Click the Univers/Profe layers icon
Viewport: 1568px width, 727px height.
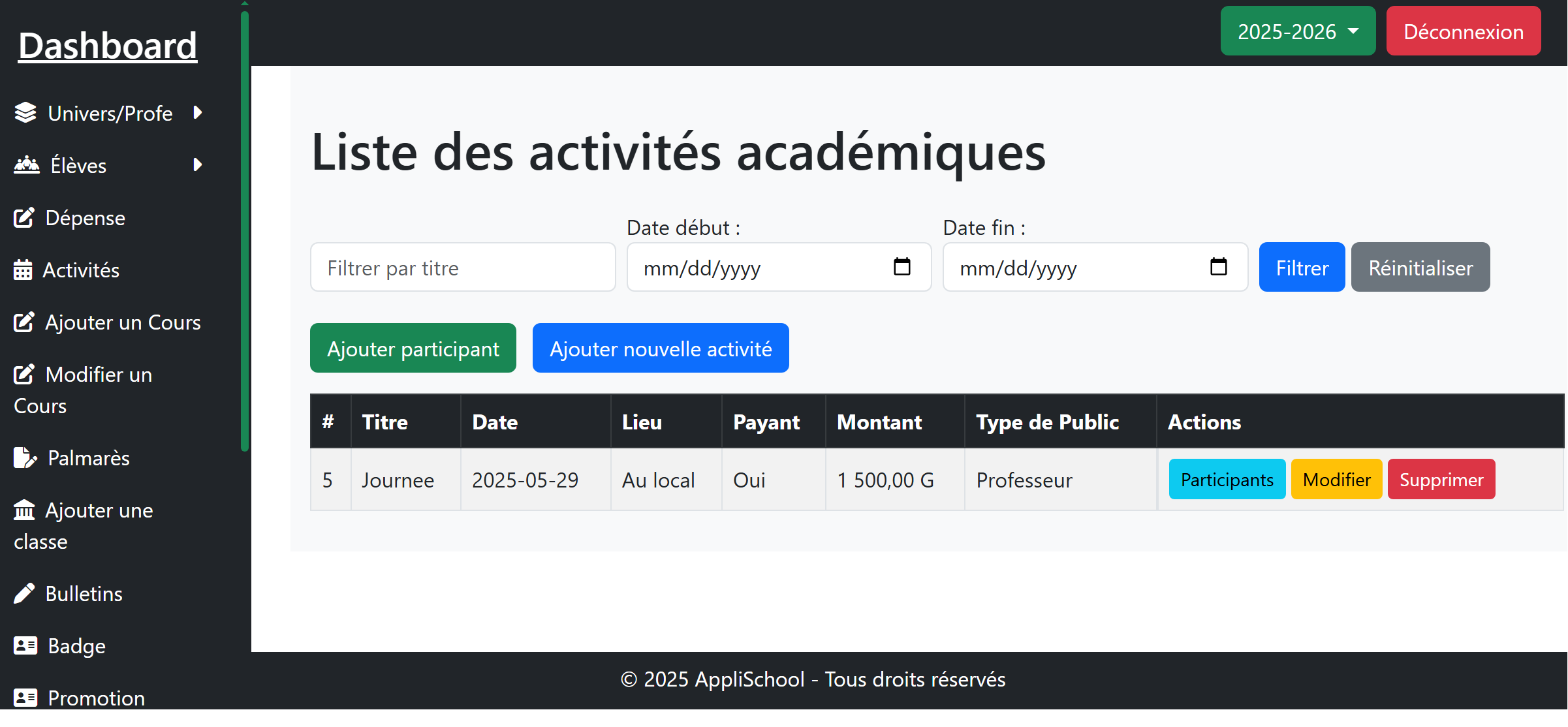pyautogui.click(x=25, y=113)
